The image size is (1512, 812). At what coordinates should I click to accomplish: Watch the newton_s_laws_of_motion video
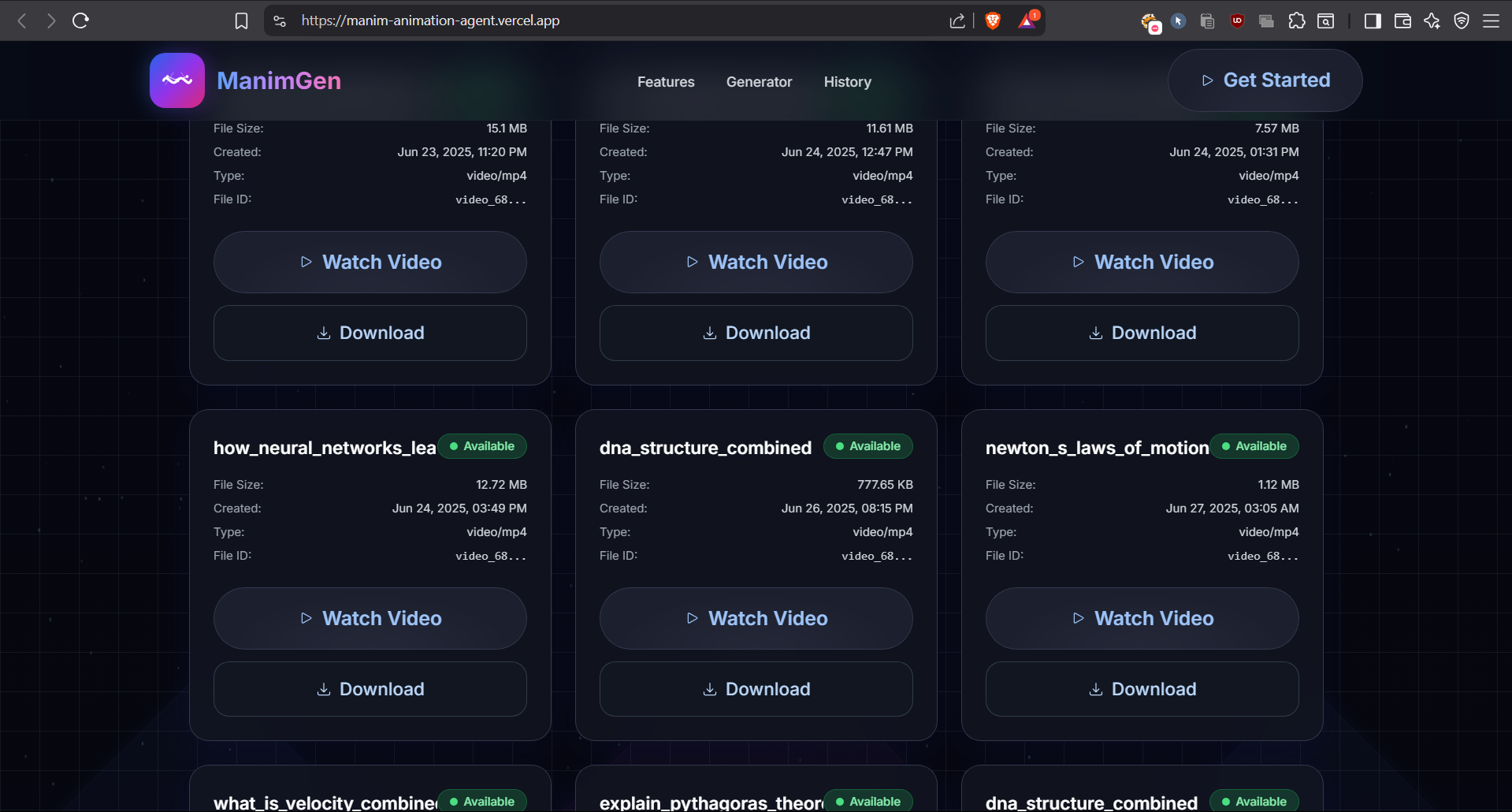[x=1142, y=619]
